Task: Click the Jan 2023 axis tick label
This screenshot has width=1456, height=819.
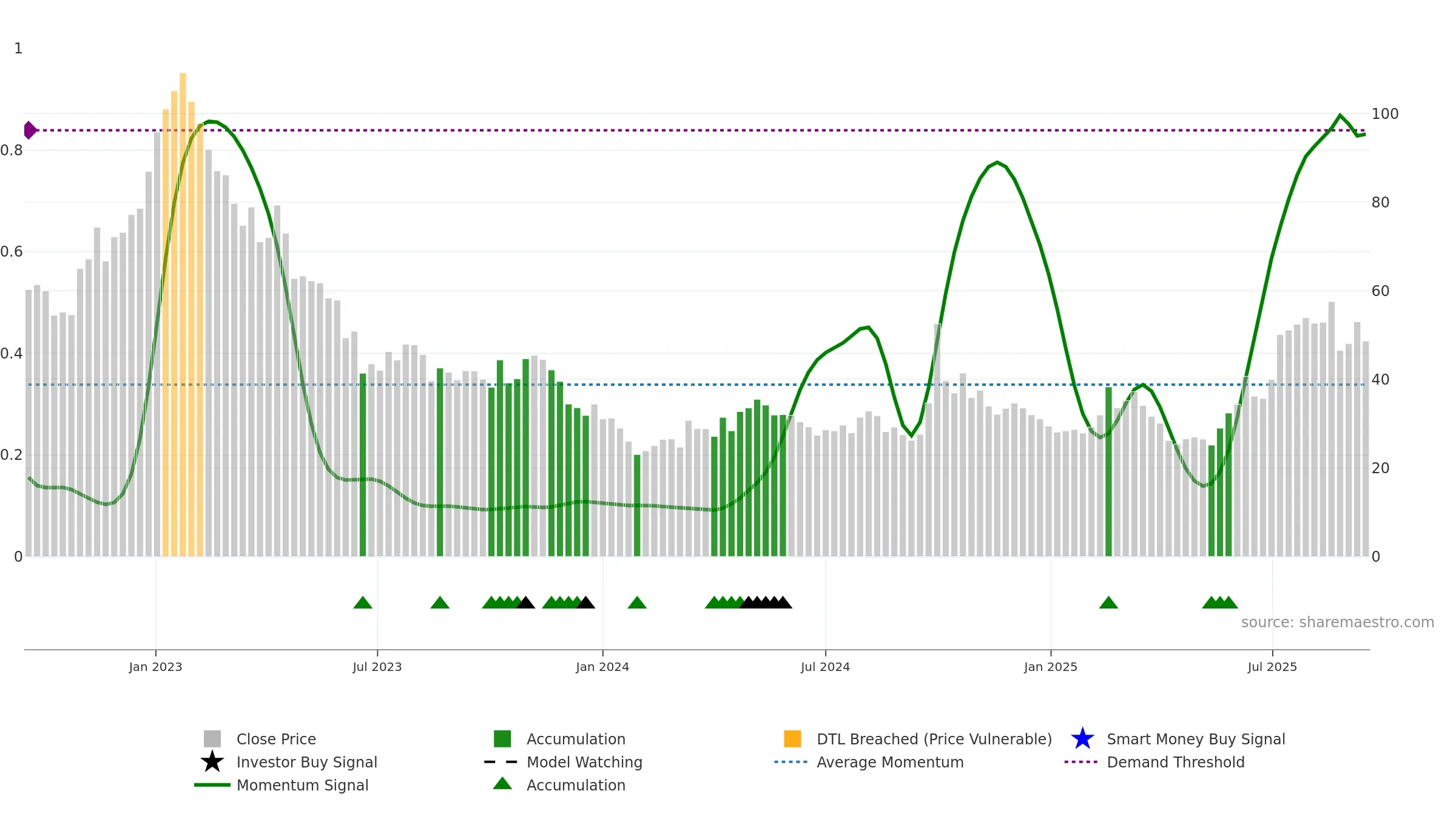Action: pyautogui.click(x=155, y=667)
